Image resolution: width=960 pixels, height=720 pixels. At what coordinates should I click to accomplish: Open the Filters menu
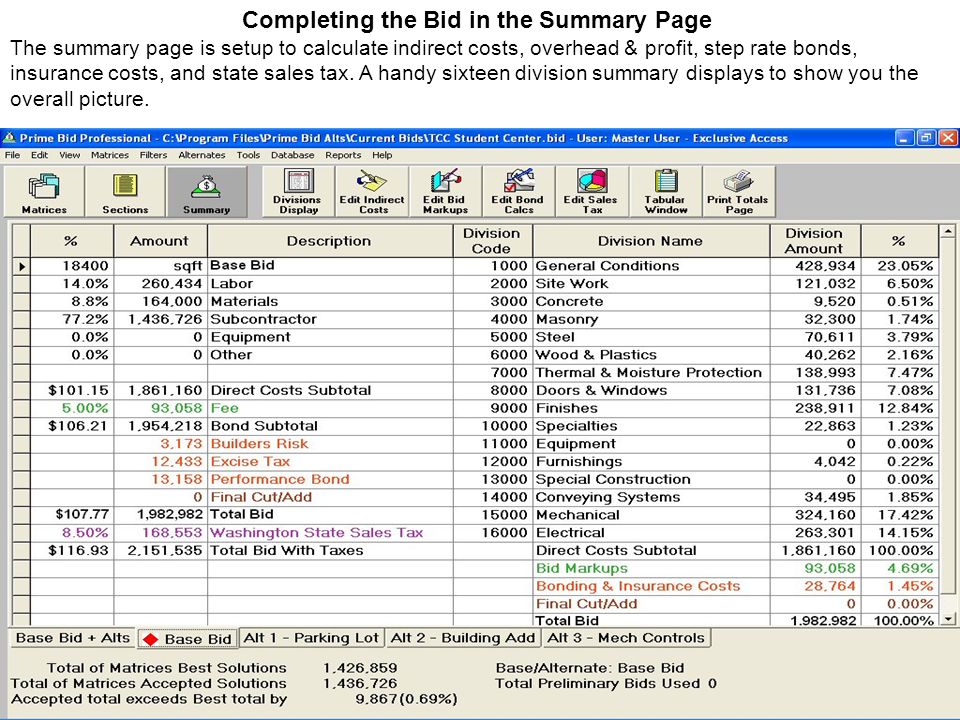[x=154, y=155]
